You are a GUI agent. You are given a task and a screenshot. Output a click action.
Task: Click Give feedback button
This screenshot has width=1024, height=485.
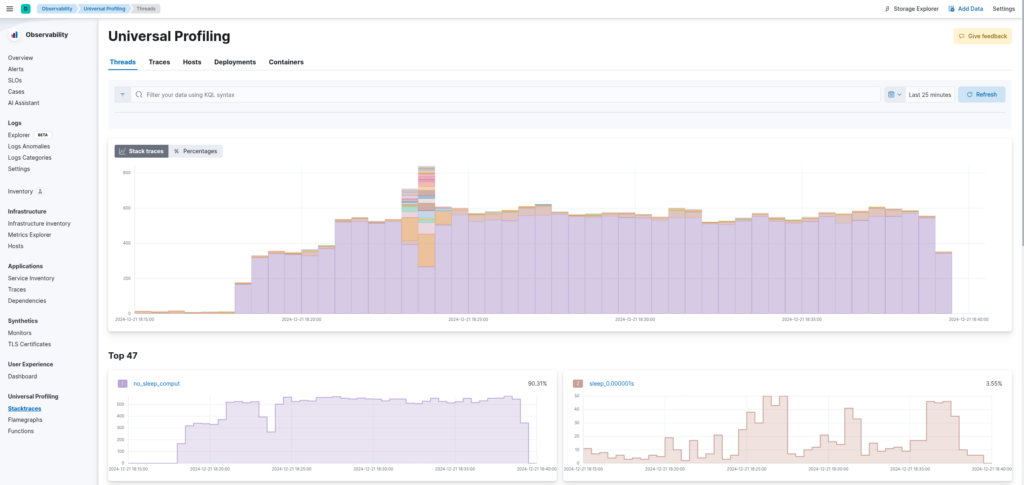coord(982,37)
